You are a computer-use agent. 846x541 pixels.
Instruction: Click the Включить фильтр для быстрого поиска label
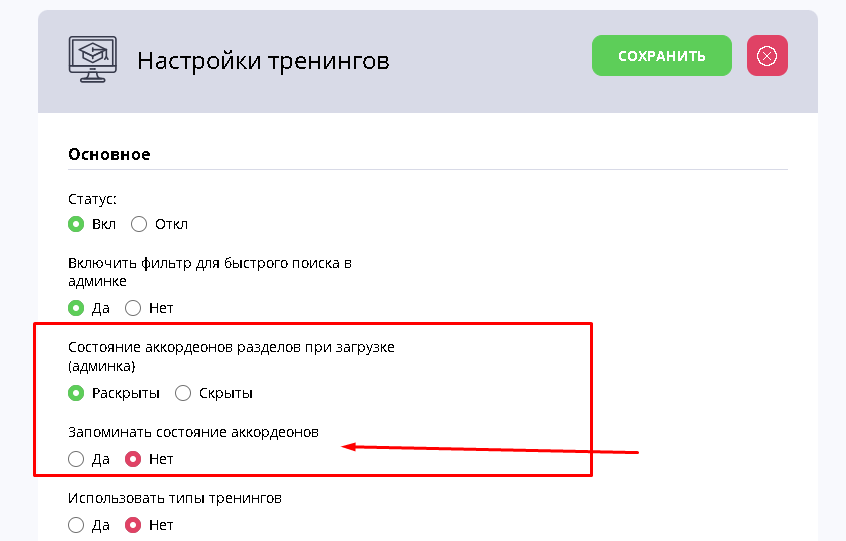(x=210, y=264)
